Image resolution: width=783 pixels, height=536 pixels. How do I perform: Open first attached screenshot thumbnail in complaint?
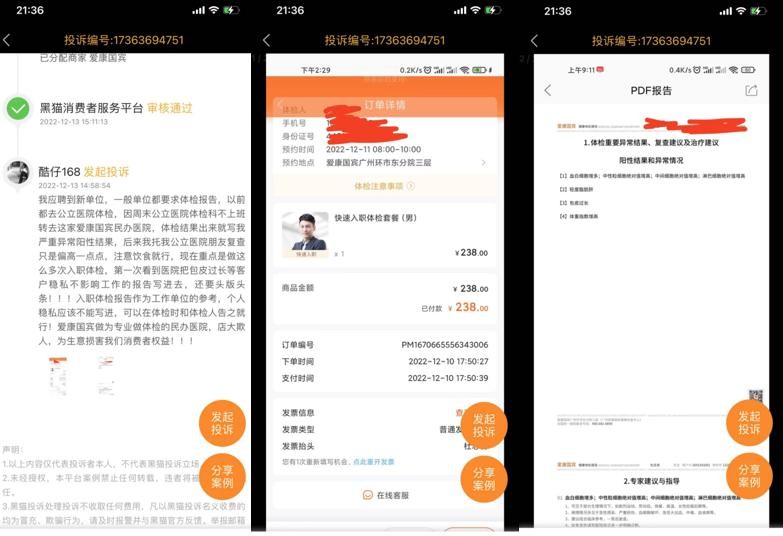coord(58,376)
